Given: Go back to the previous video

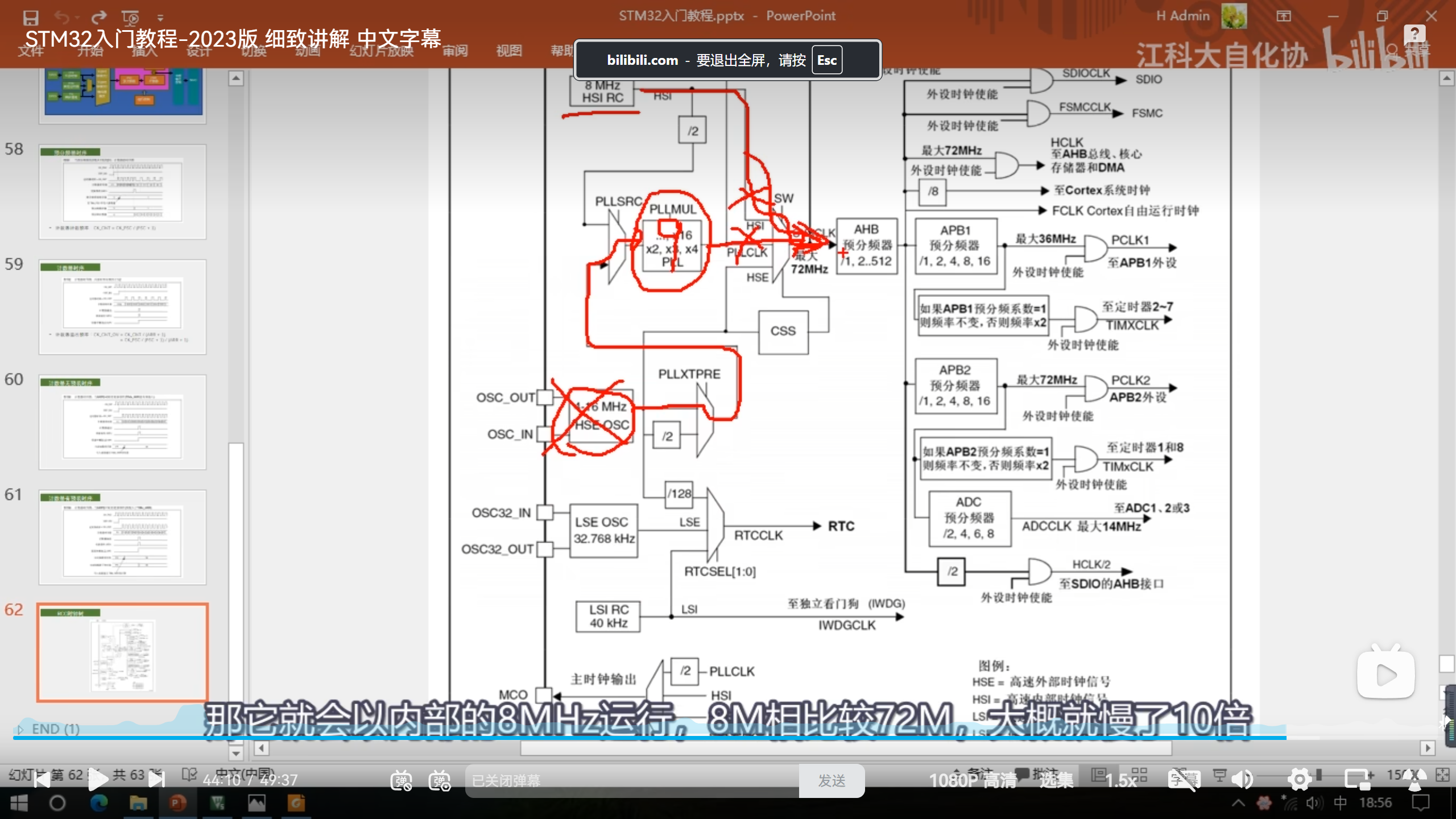Looking at the screenshot, I should [42, 780].
